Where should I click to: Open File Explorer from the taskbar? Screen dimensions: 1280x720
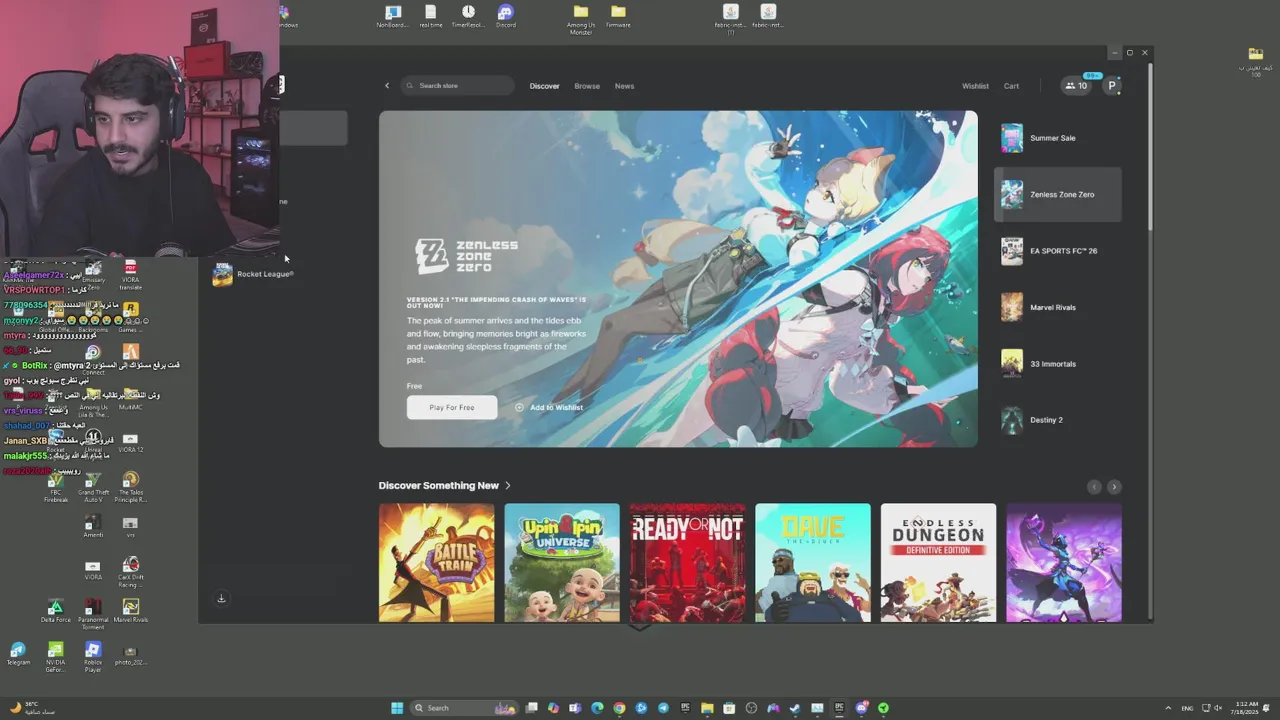[x=707, y=708]
